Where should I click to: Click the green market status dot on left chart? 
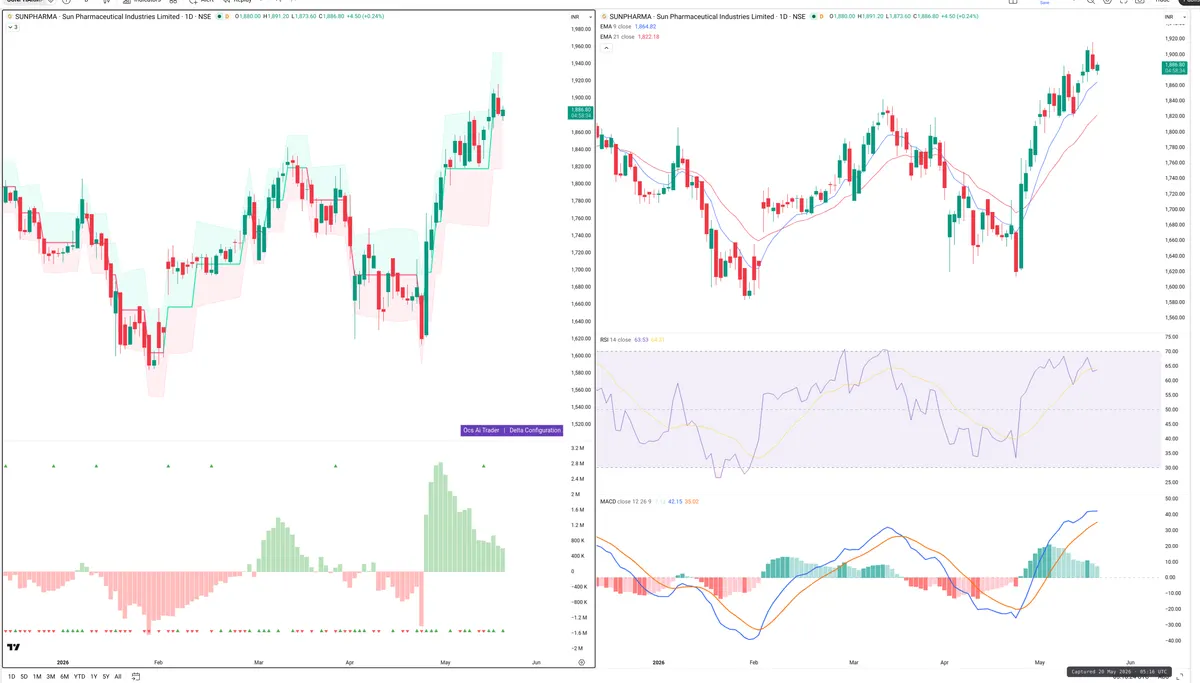(220, 17)
